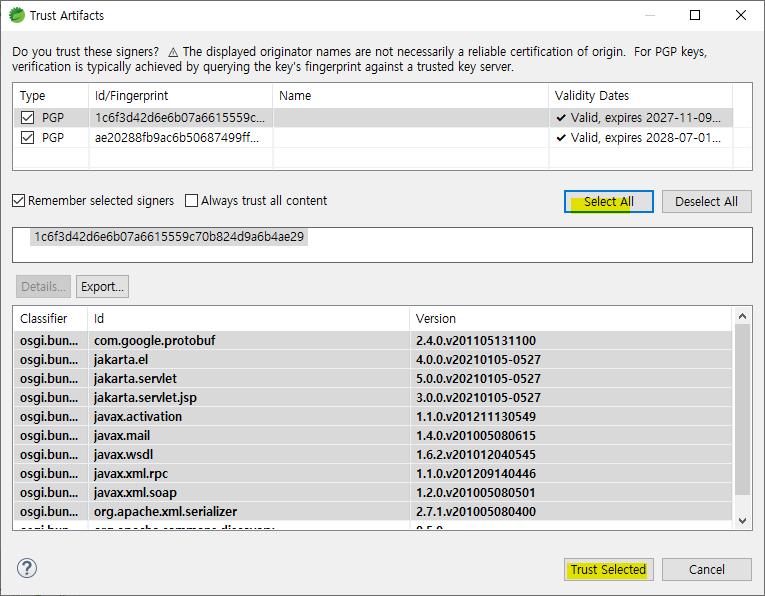Click Valid, expires 2028-07-01 cell

(641, 138)
